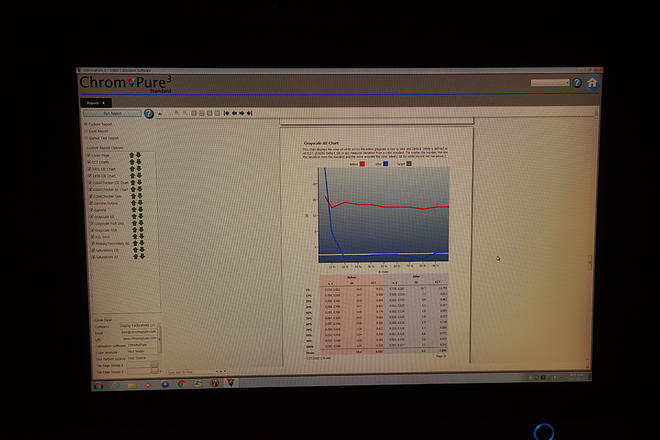660x440 pixels.
Task: Jump to first report page
Action: coord(226,113)
